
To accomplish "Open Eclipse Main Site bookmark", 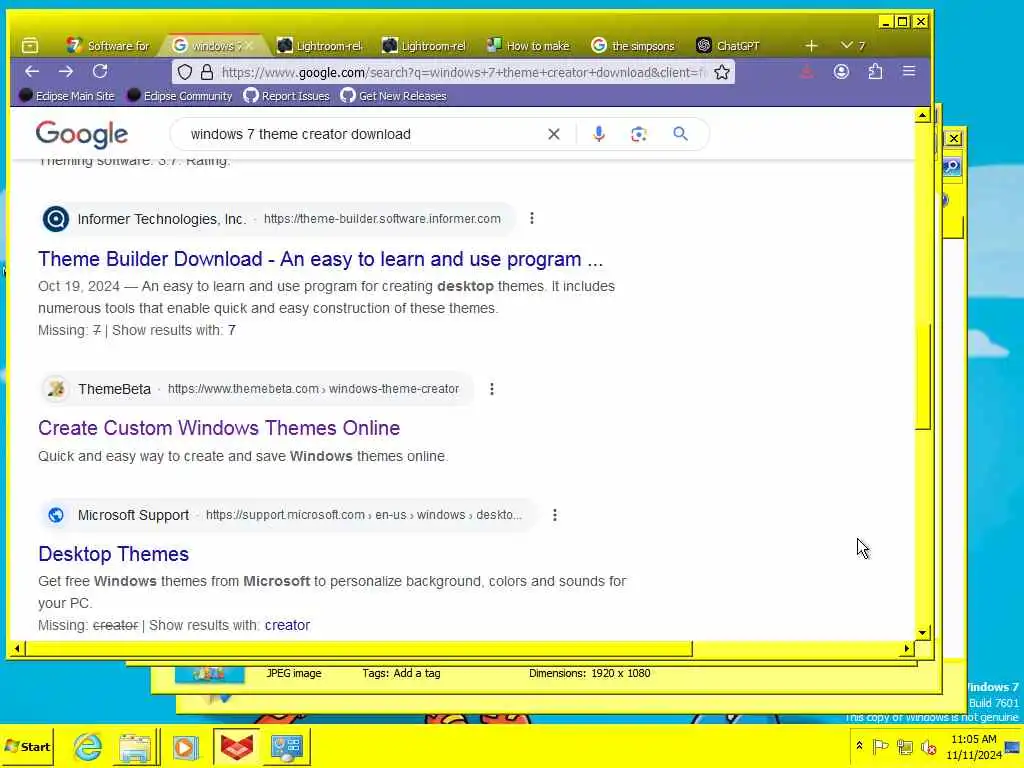I will pos(67,96).
